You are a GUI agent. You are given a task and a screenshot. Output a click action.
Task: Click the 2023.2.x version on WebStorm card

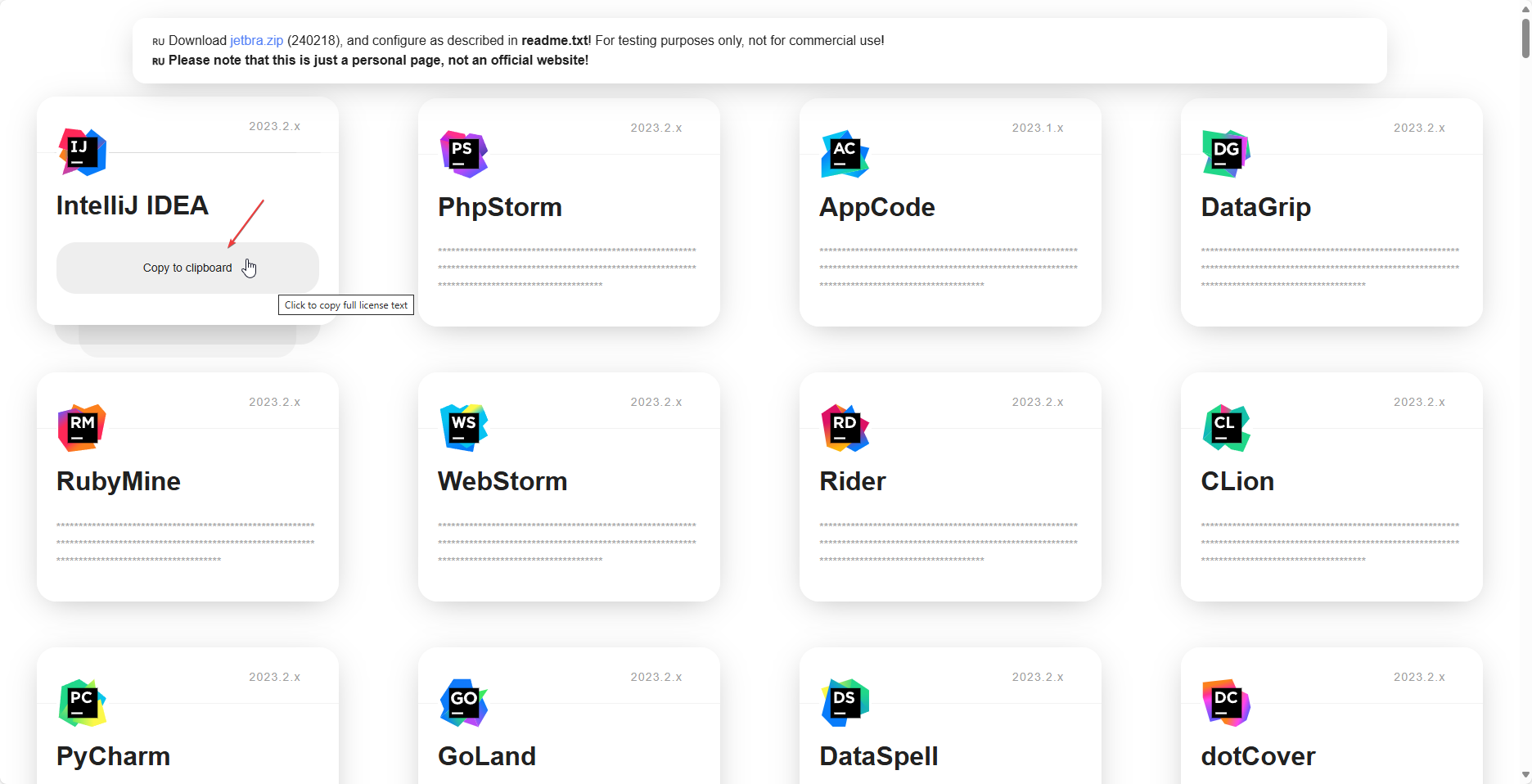point(656,402)
